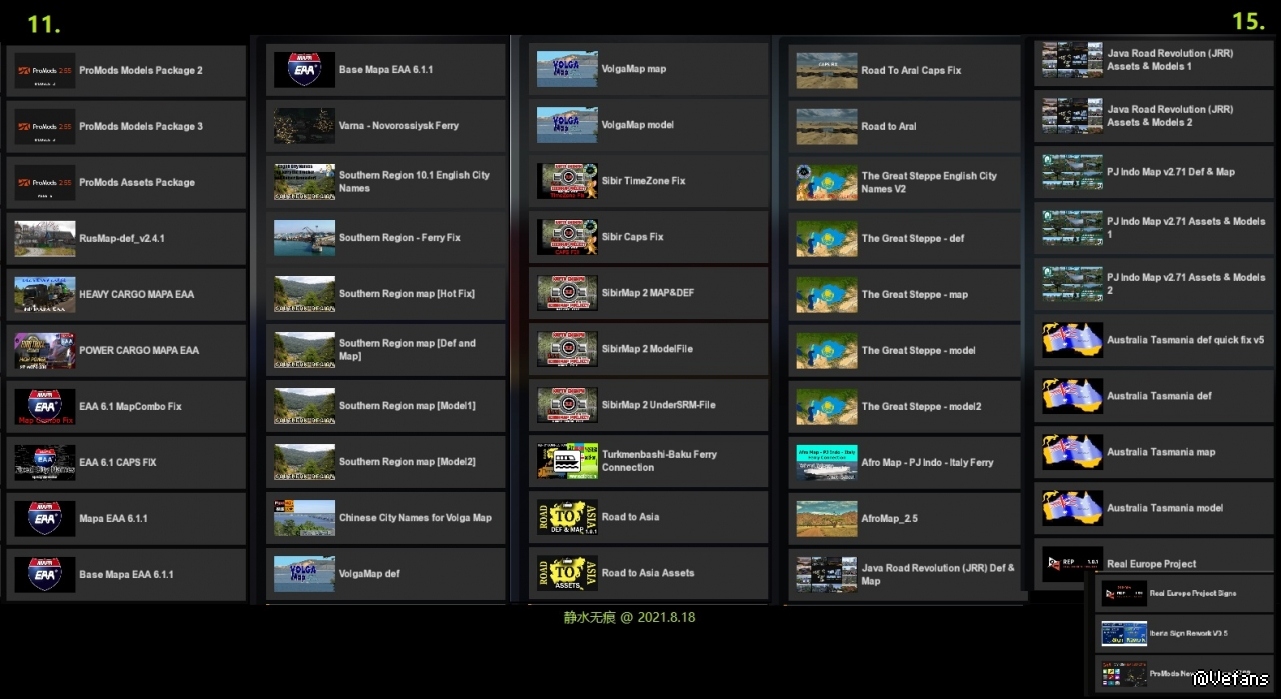This screenshot has height=699, width=1281.
Task: Select the SibirMap 2 ModelFile entry
Action: coord(649,349)
